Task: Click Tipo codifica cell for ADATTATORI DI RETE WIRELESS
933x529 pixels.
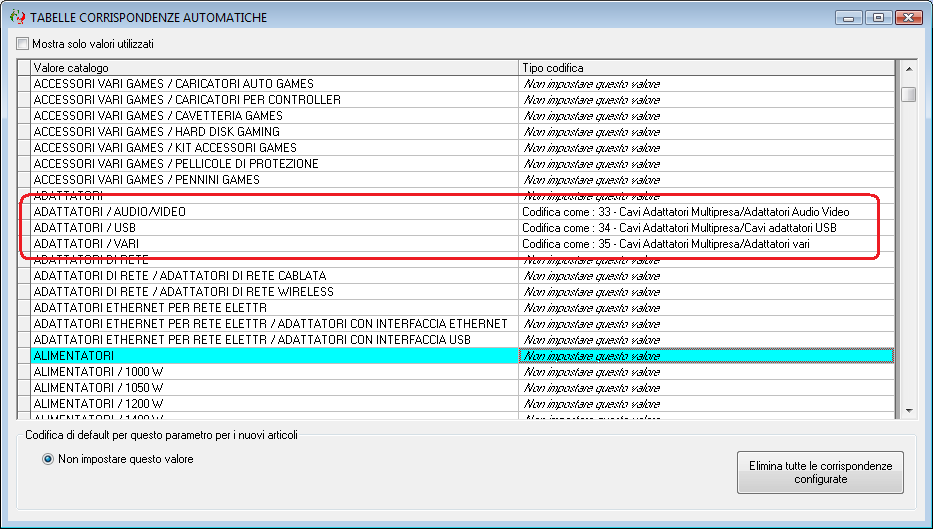Action: point(706,292)
